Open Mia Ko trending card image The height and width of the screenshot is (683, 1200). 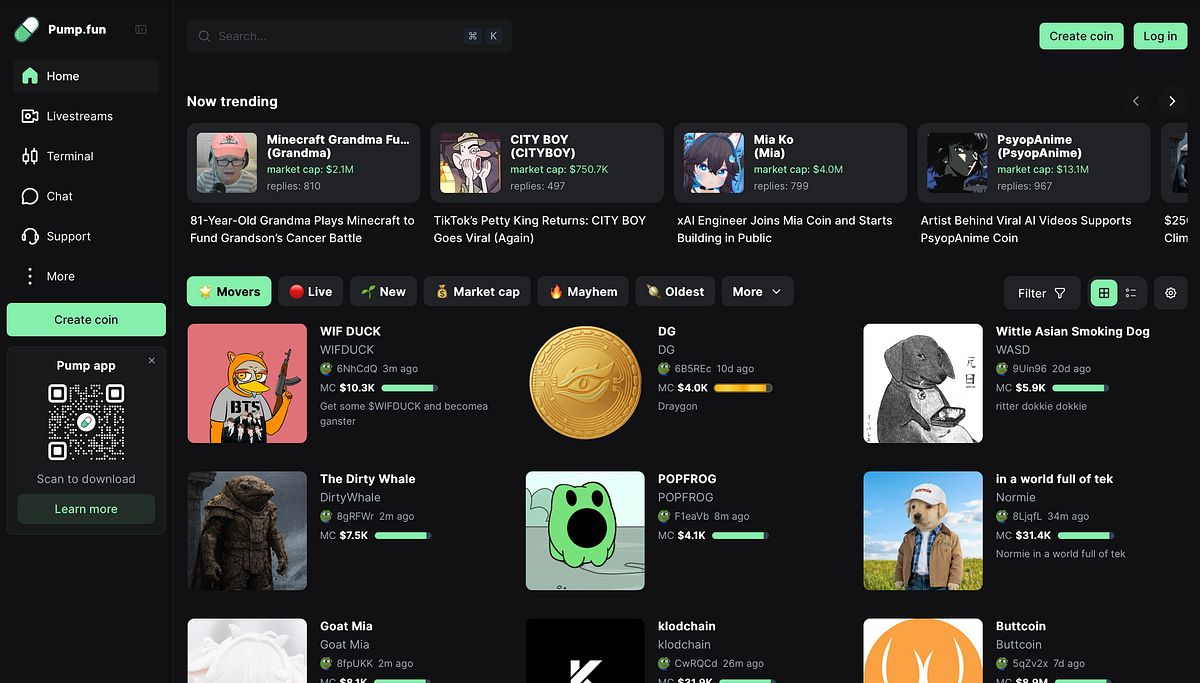714,163
